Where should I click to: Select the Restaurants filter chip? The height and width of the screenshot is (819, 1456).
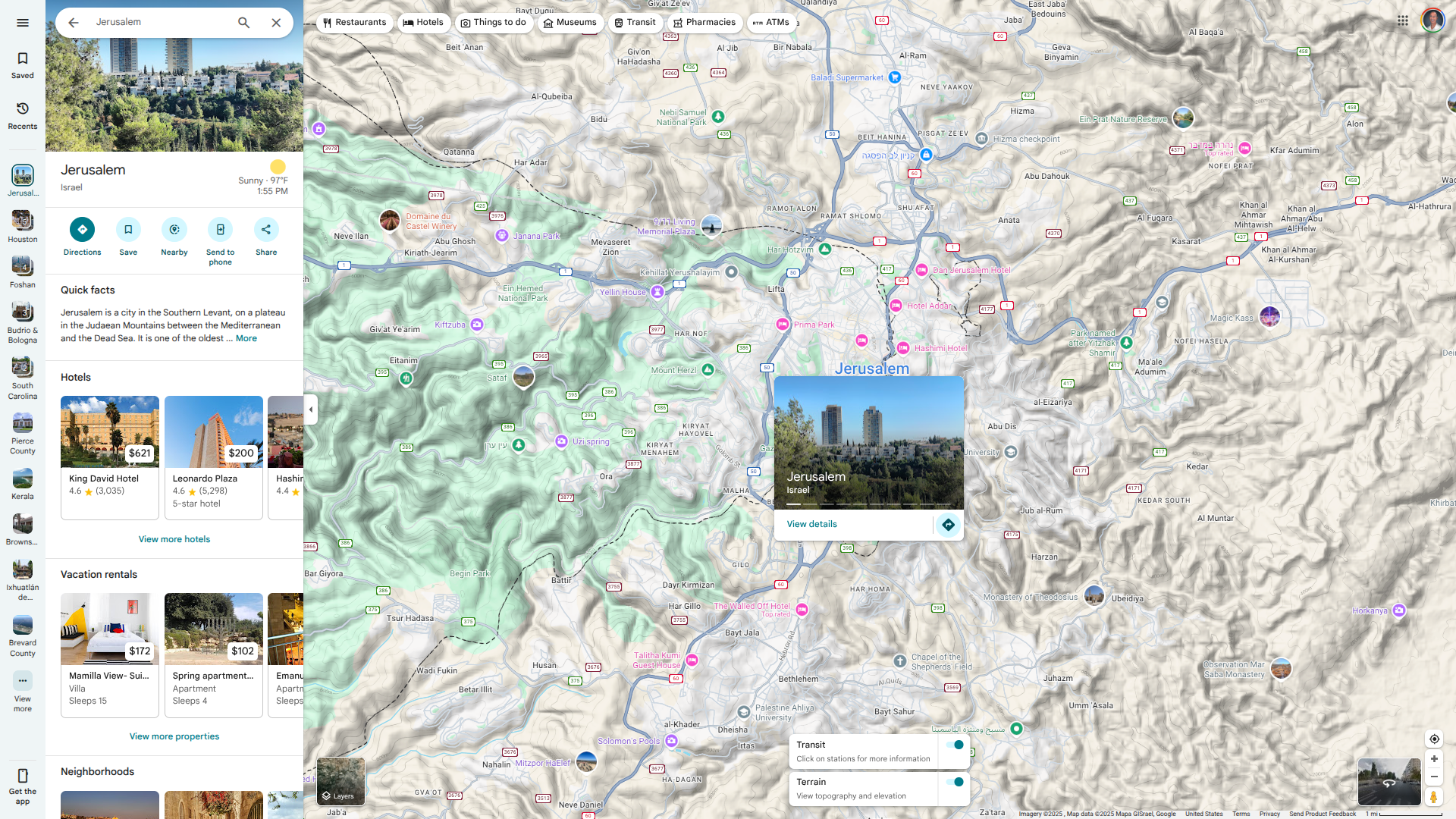(x=354, y=23)
